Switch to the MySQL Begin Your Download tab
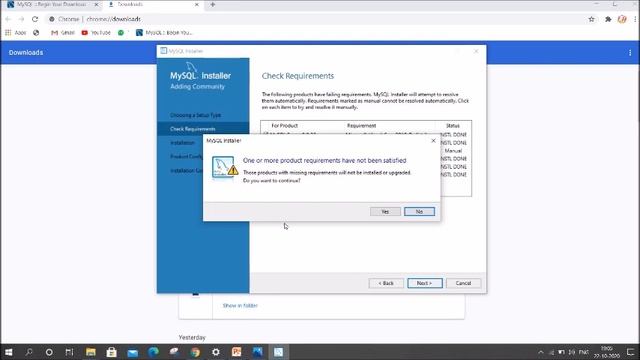The width and height of the screenshot is (640, 360). point(52,4)
